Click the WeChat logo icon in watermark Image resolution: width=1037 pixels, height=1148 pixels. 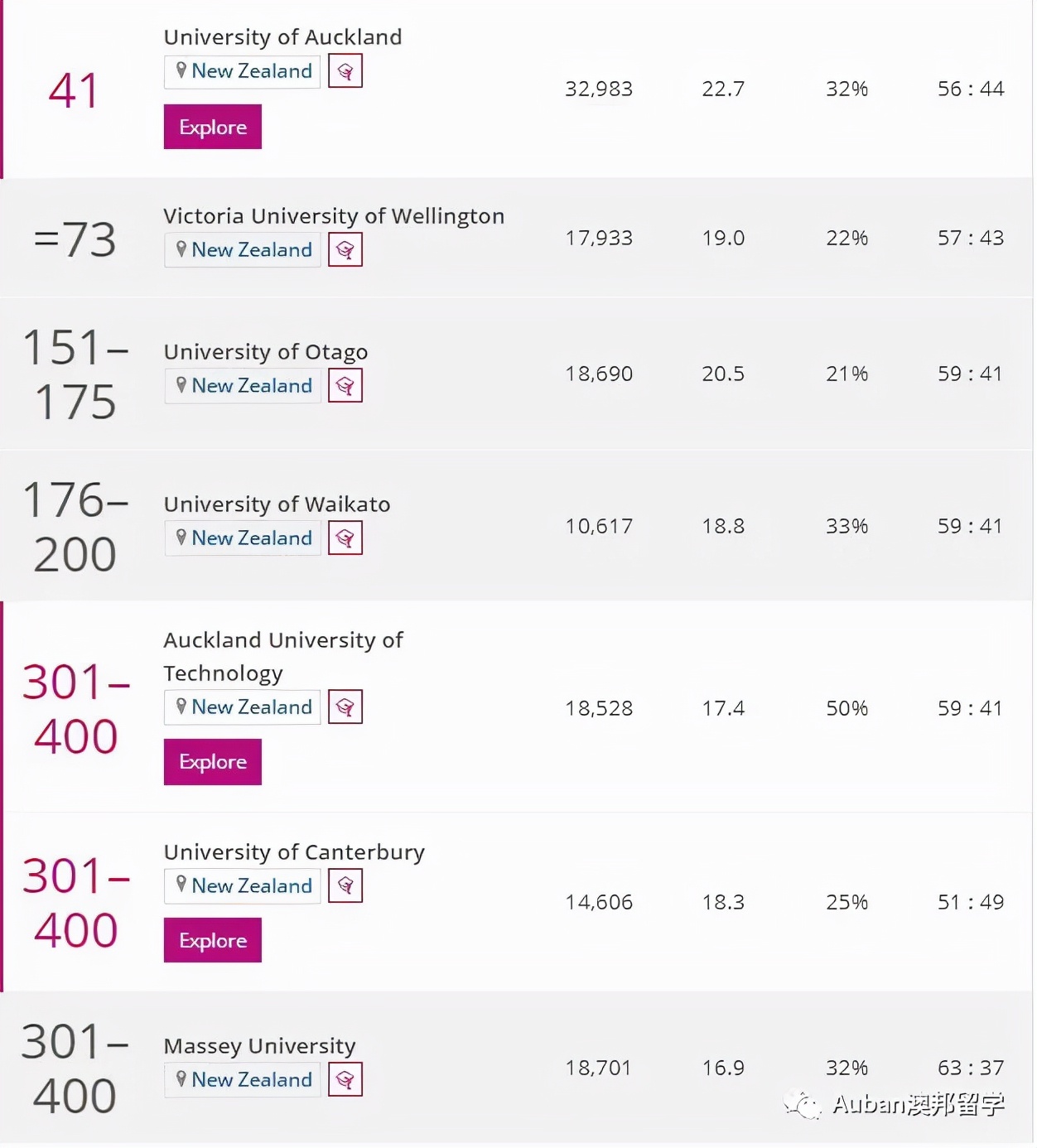802,1103
